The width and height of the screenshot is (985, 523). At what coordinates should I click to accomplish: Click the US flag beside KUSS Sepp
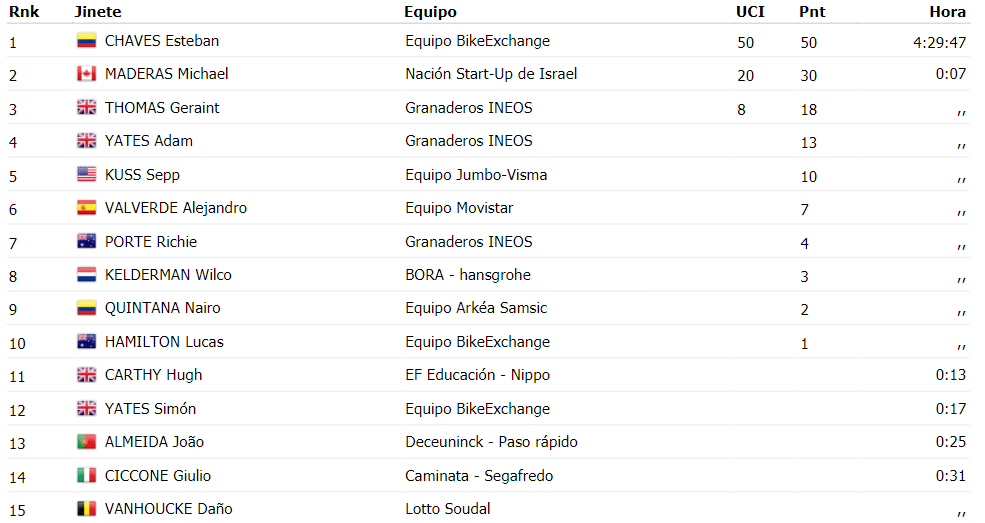pyautogui.click(x=86, y=175)
